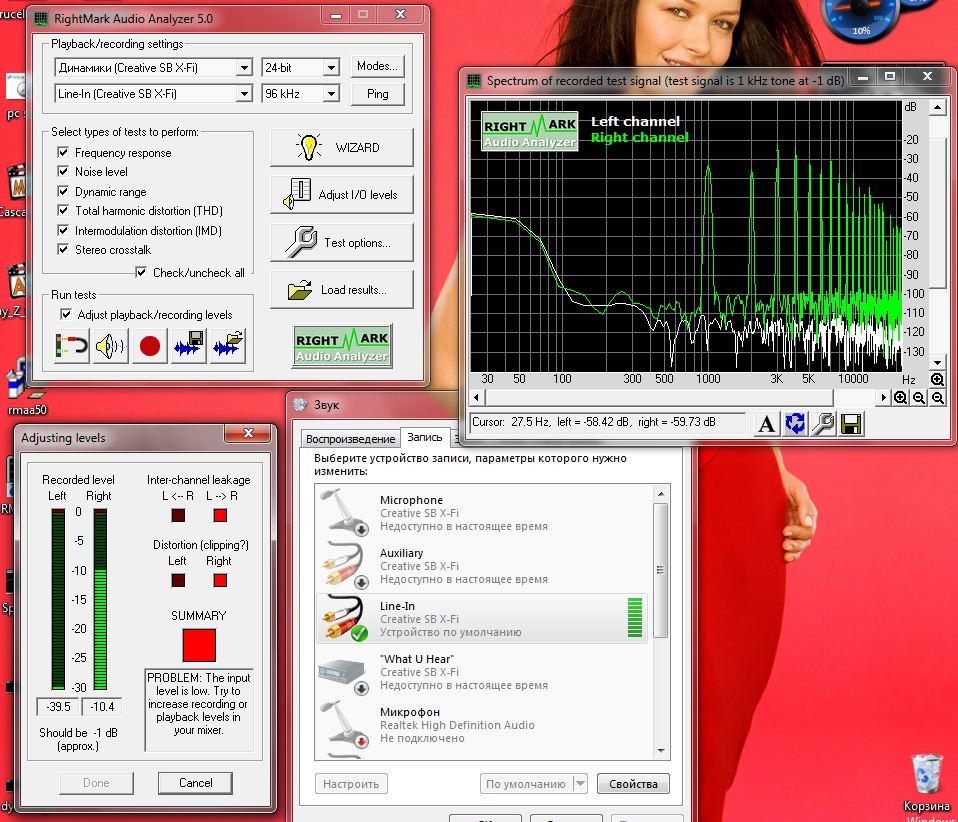Viewport: 958px width, 822px height.
Task: Toggle the Check/uncheck all checkbox
Action: [x=141, y=273]
